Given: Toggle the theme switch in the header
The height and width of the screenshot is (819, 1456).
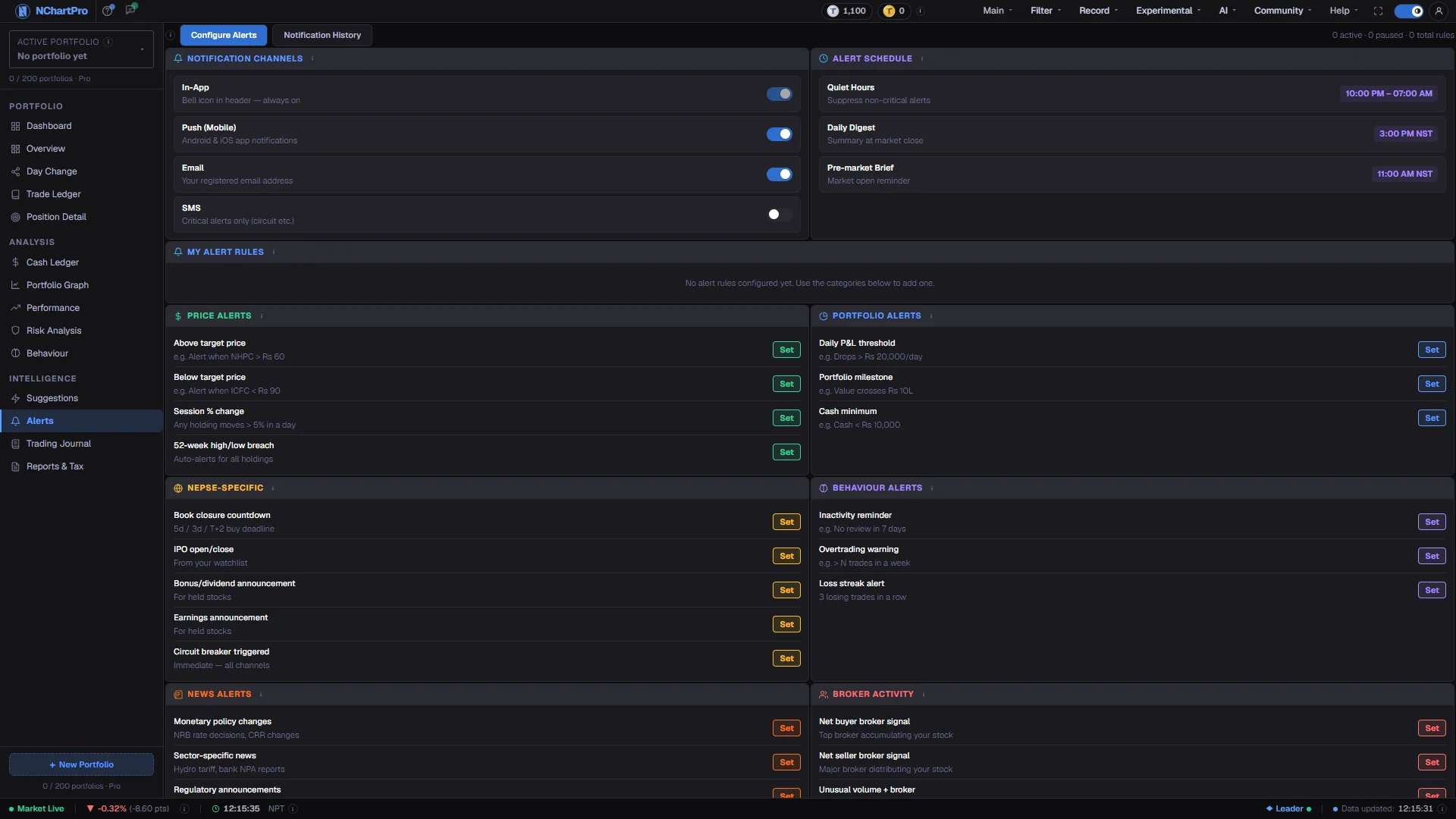Looking at the screenshot, I should click(x=1409, y=11).
